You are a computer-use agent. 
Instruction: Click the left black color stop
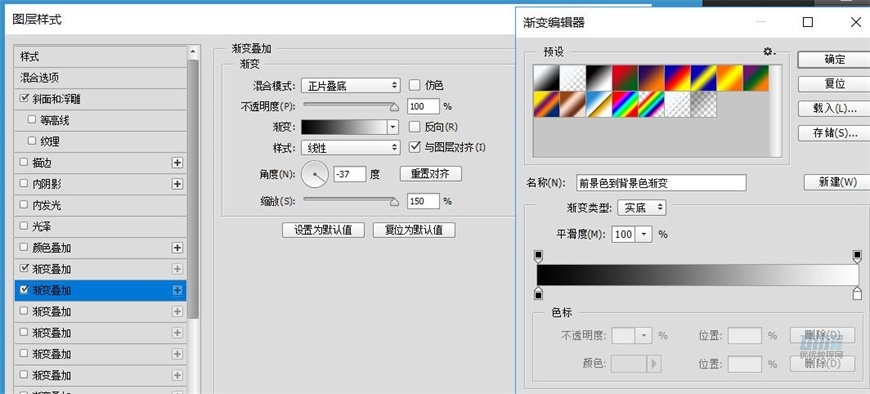click(x=538, y=293)
